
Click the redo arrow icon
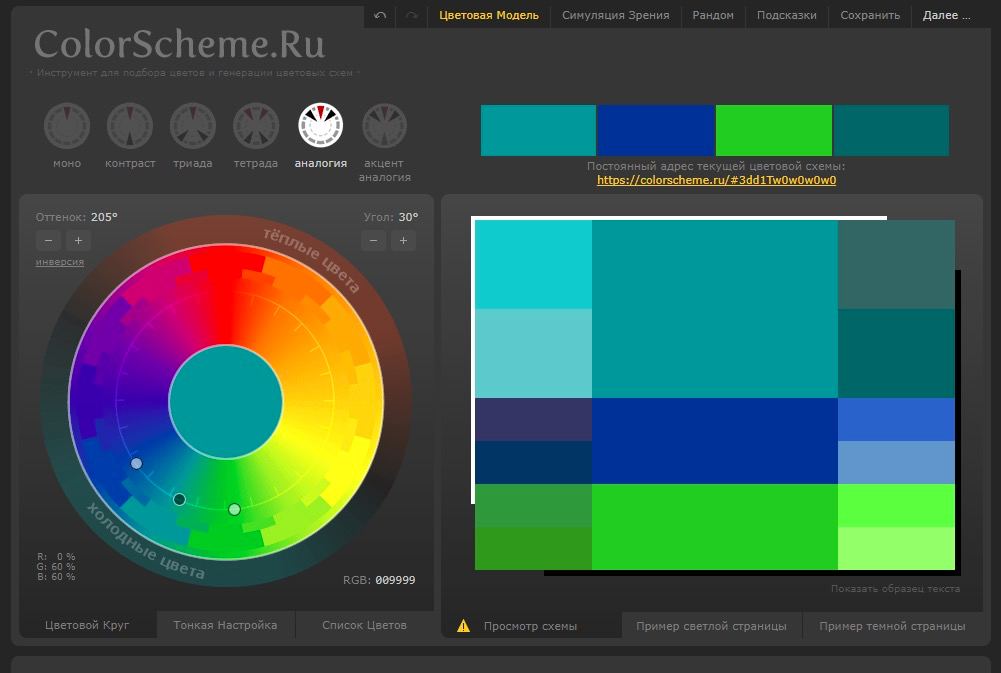411,15
